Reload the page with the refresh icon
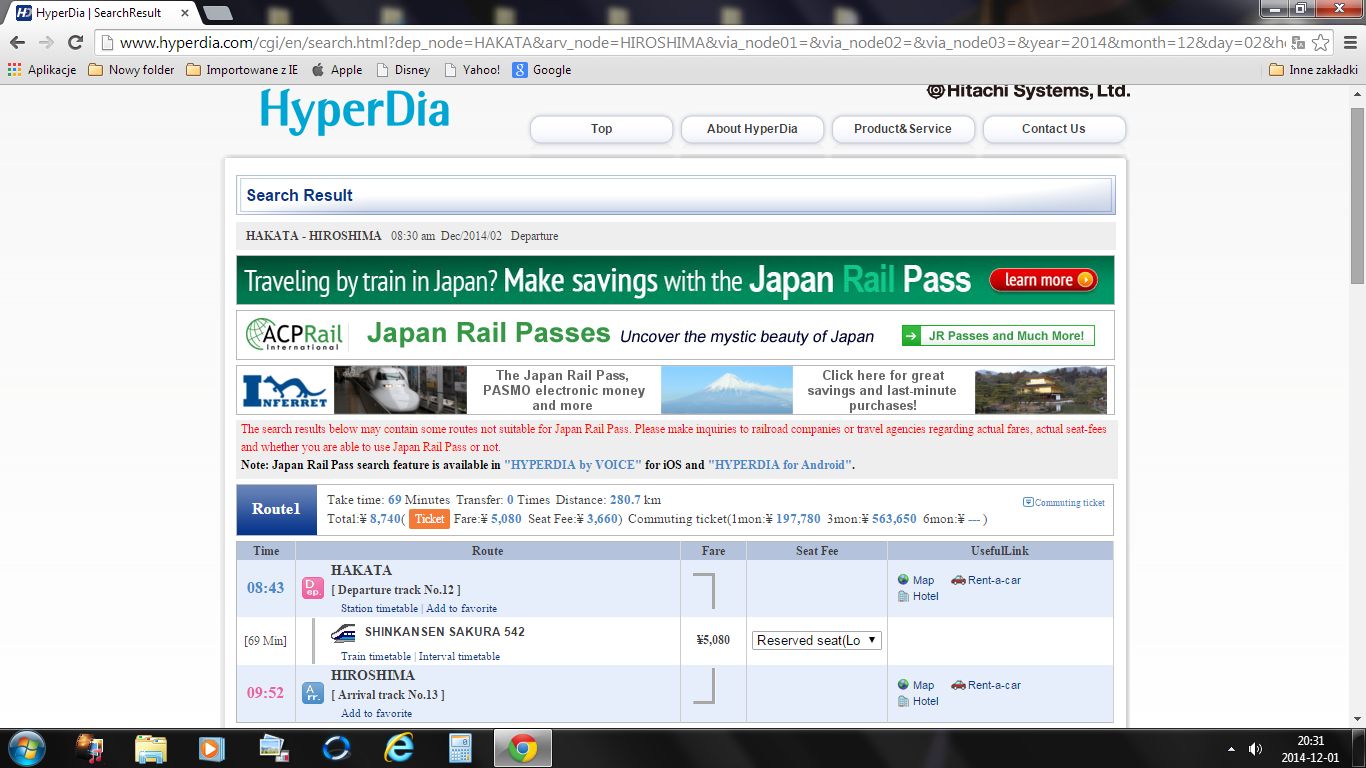 pyautogui.click(x=75, y=42)
